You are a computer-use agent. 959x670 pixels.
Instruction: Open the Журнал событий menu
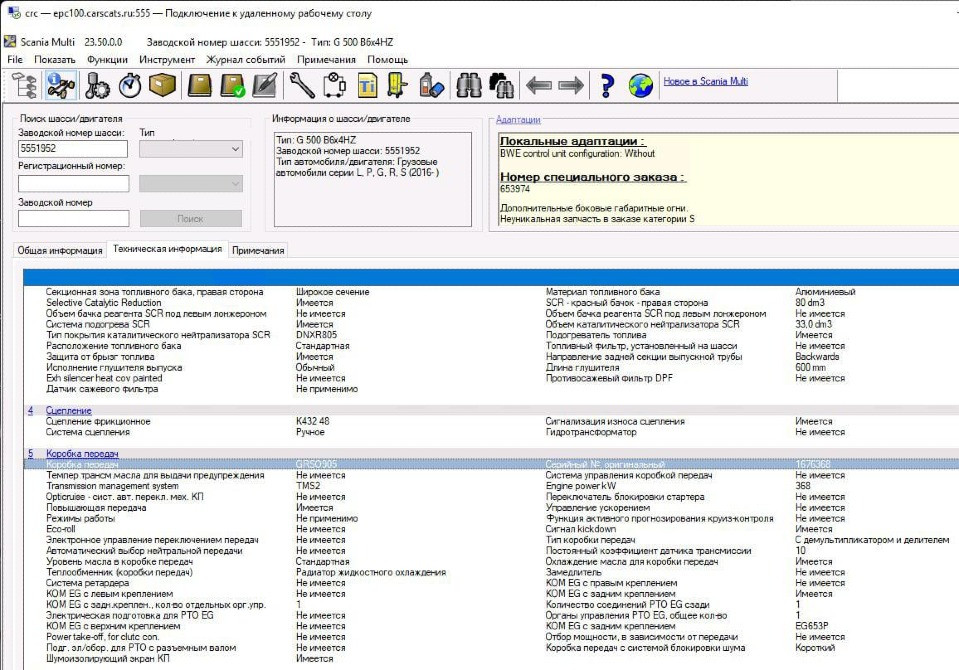(x=246, y=60)
